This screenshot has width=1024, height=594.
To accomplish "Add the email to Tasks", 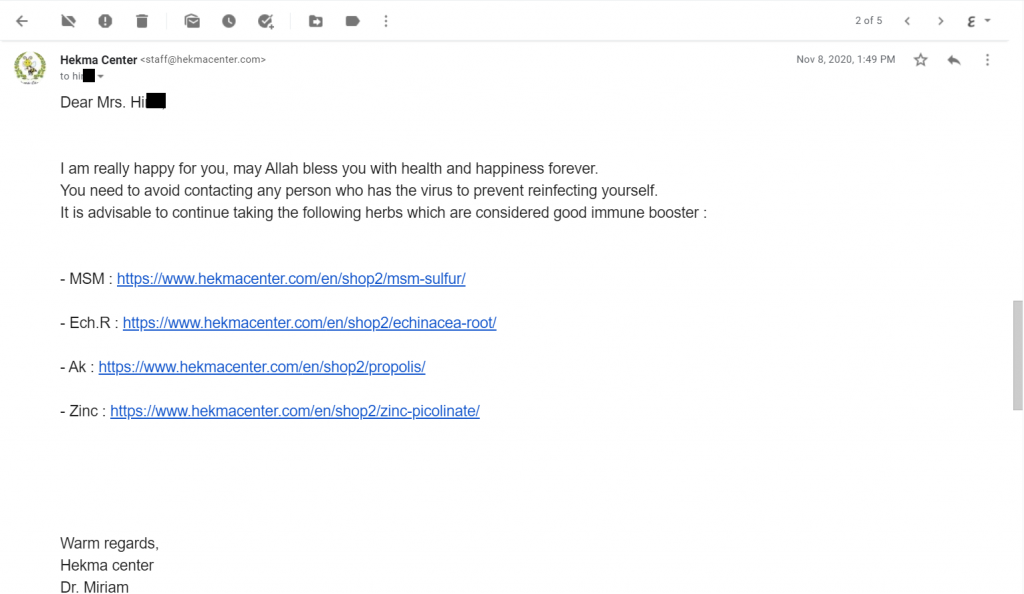I will (x=265, y=21).
